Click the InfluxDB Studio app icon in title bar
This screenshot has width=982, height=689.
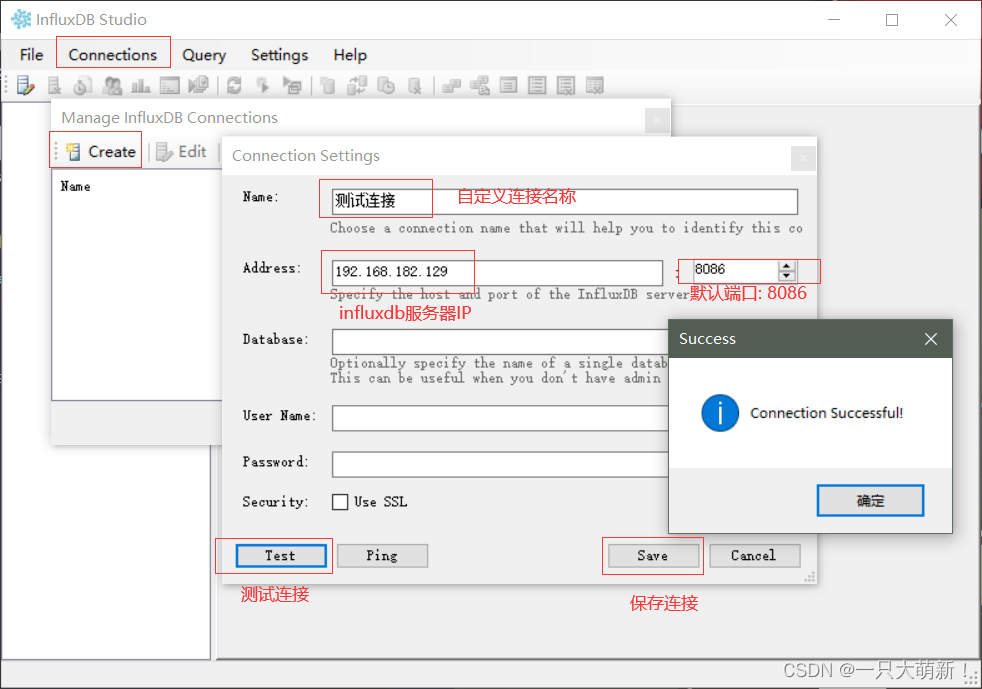pos(21,19)
